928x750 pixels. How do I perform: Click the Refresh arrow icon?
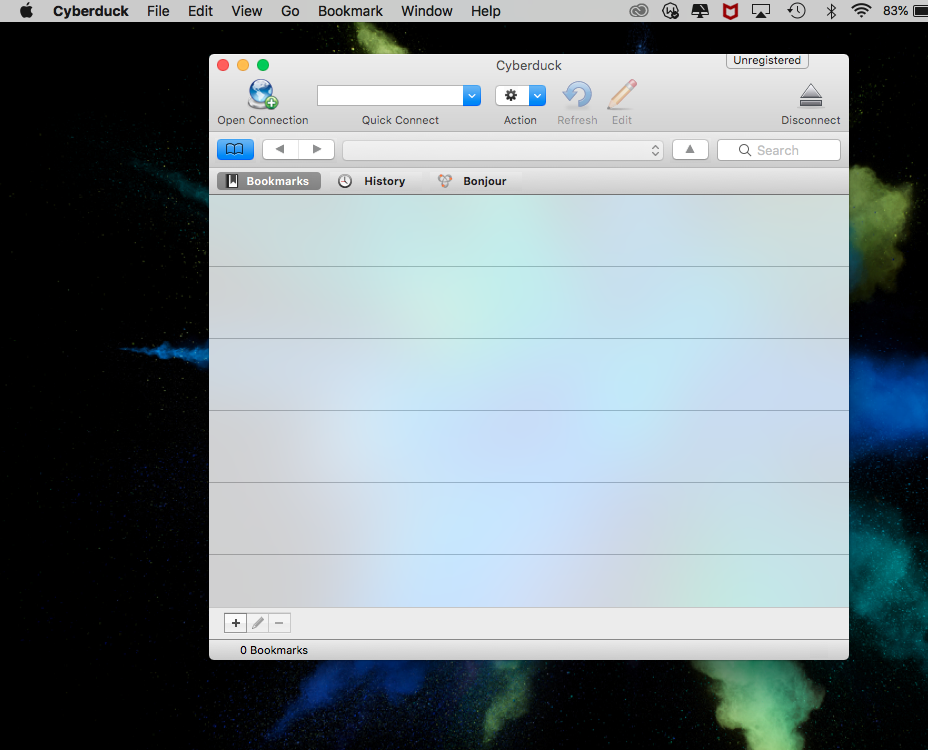click(577, 95)
